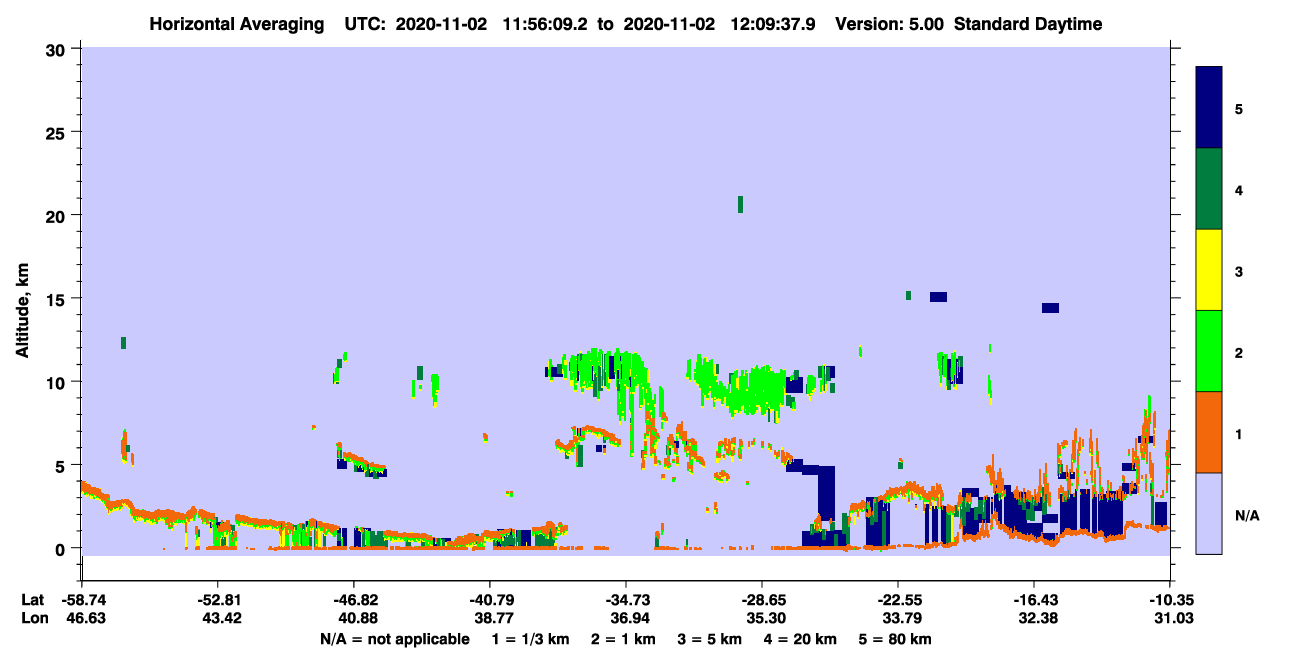Click latitude value -28.65
1300x667 pixels.
coord(762,600)
